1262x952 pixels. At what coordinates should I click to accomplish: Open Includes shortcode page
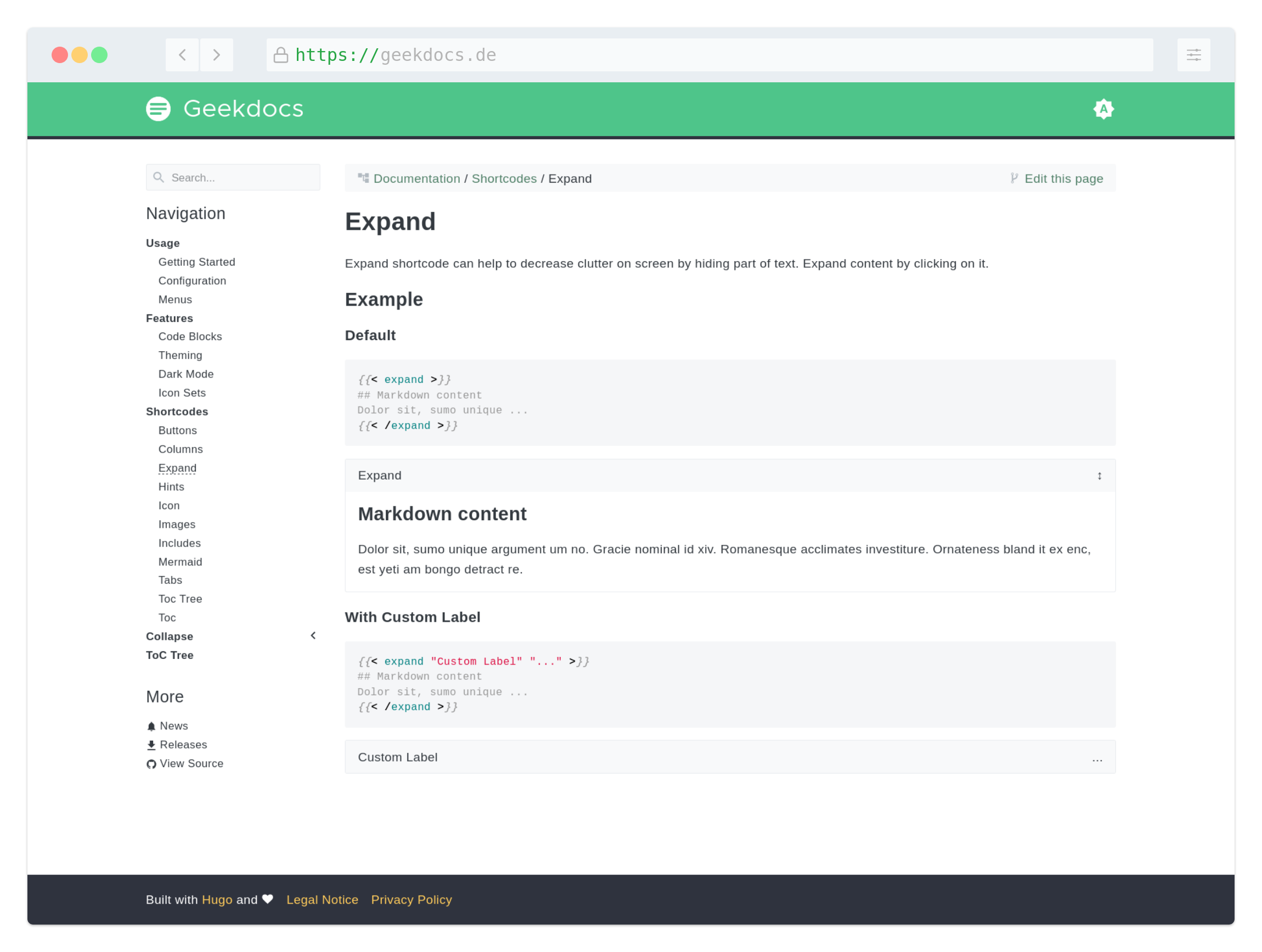click(180, 543)
